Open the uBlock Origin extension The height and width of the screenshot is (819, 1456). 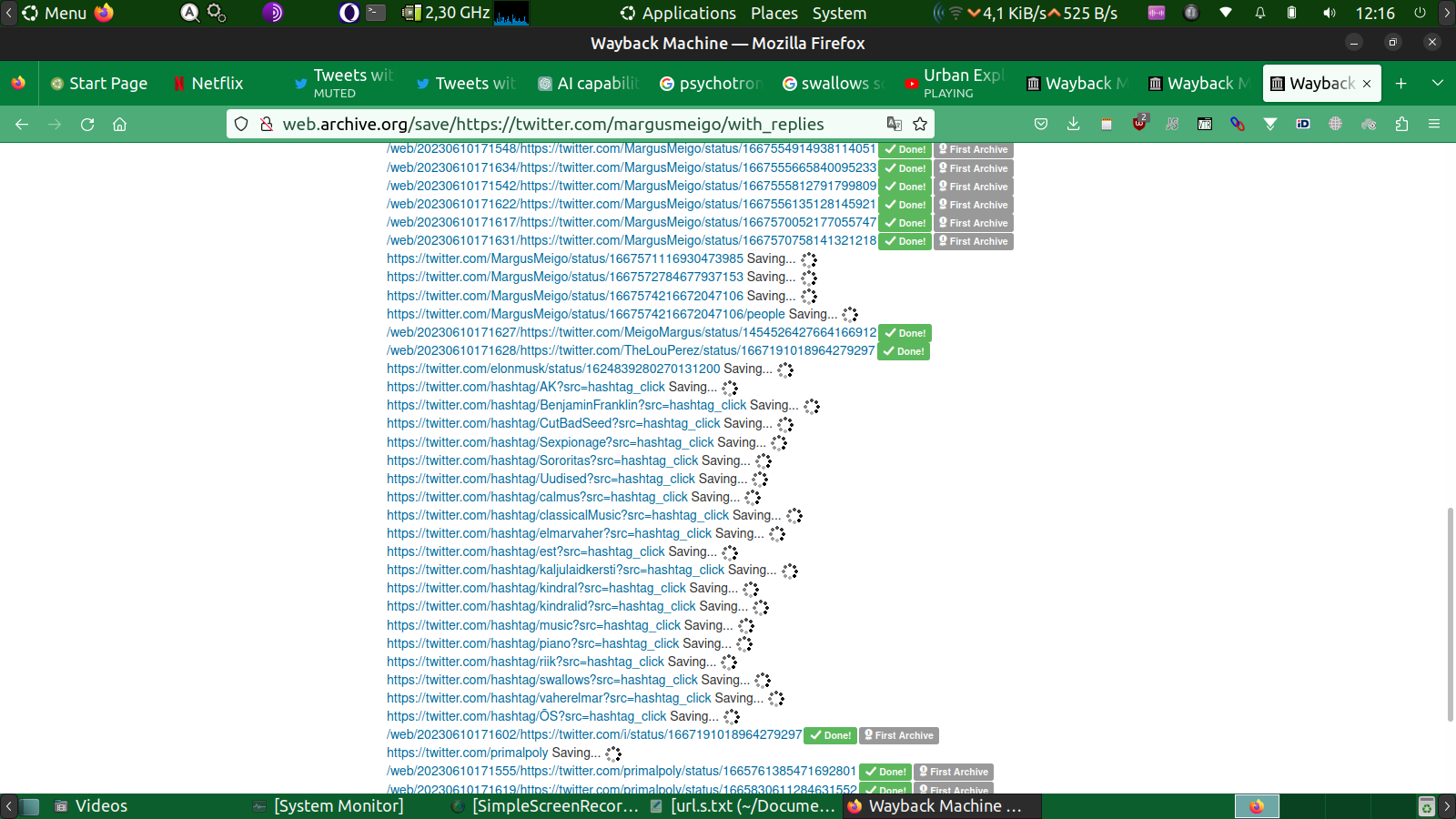pyautogui.click(x=1139, y=123)
